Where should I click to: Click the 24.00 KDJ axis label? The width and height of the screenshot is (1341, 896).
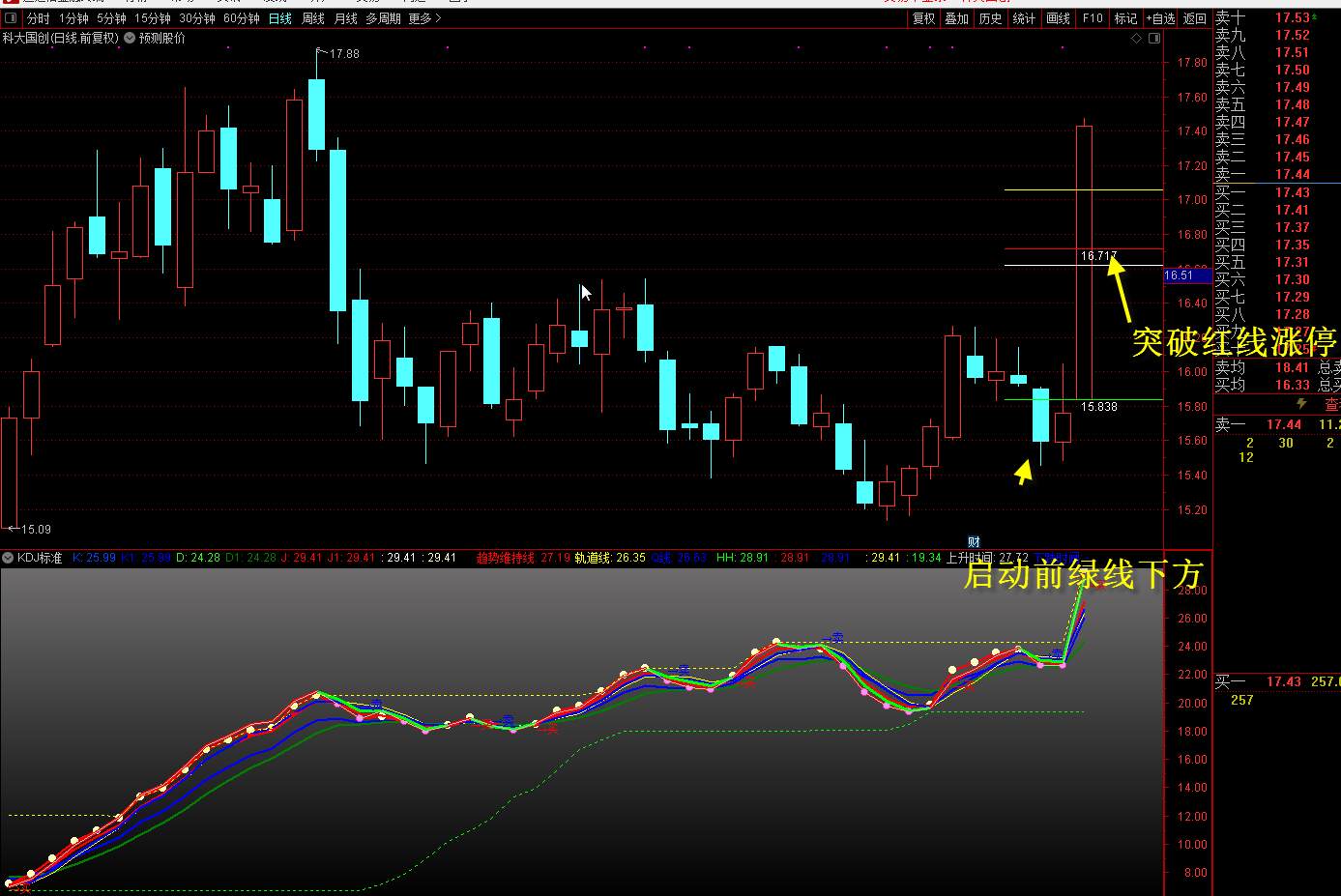coord(1192,647)
